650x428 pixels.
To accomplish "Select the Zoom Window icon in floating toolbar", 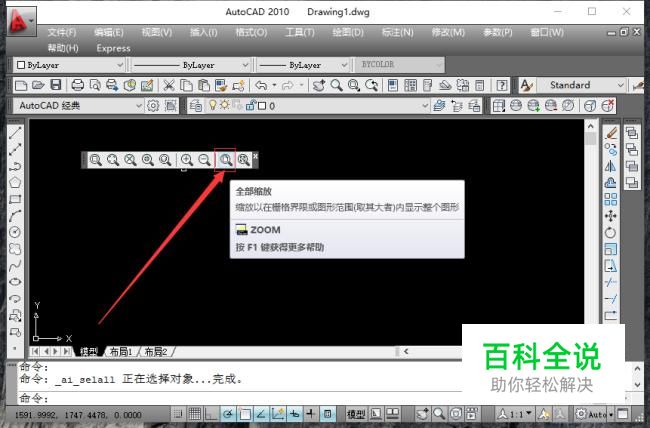I will 95,159.
